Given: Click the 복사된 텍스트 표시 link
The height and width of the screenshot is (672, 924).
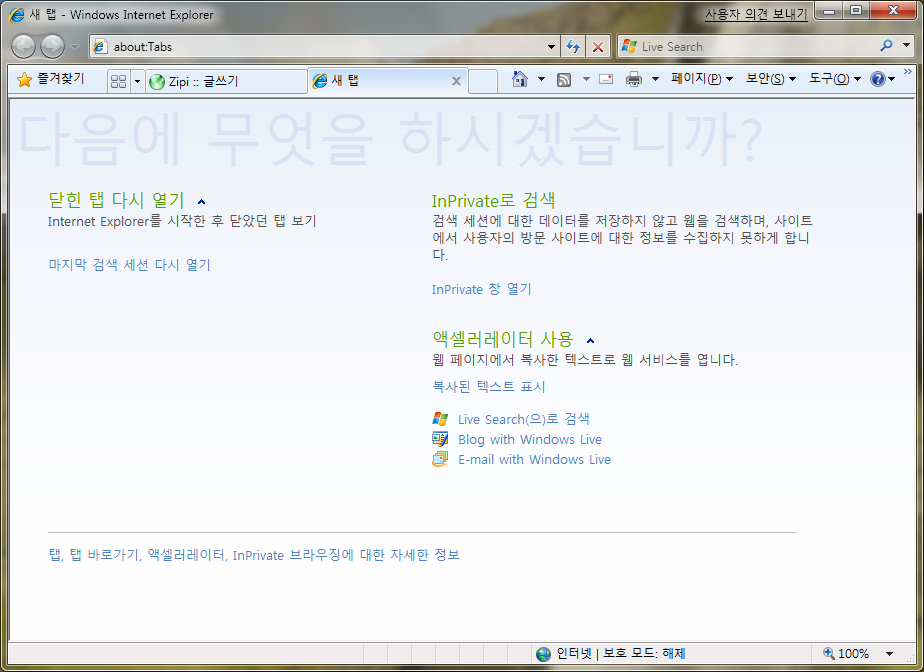Looking at the screenshot, I should pos(489,387).
